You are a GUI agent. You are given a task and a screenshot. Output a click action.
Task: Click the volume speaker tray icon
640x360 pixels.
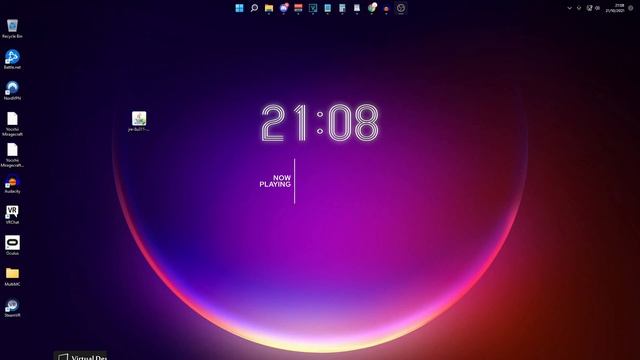pos(598,8)
